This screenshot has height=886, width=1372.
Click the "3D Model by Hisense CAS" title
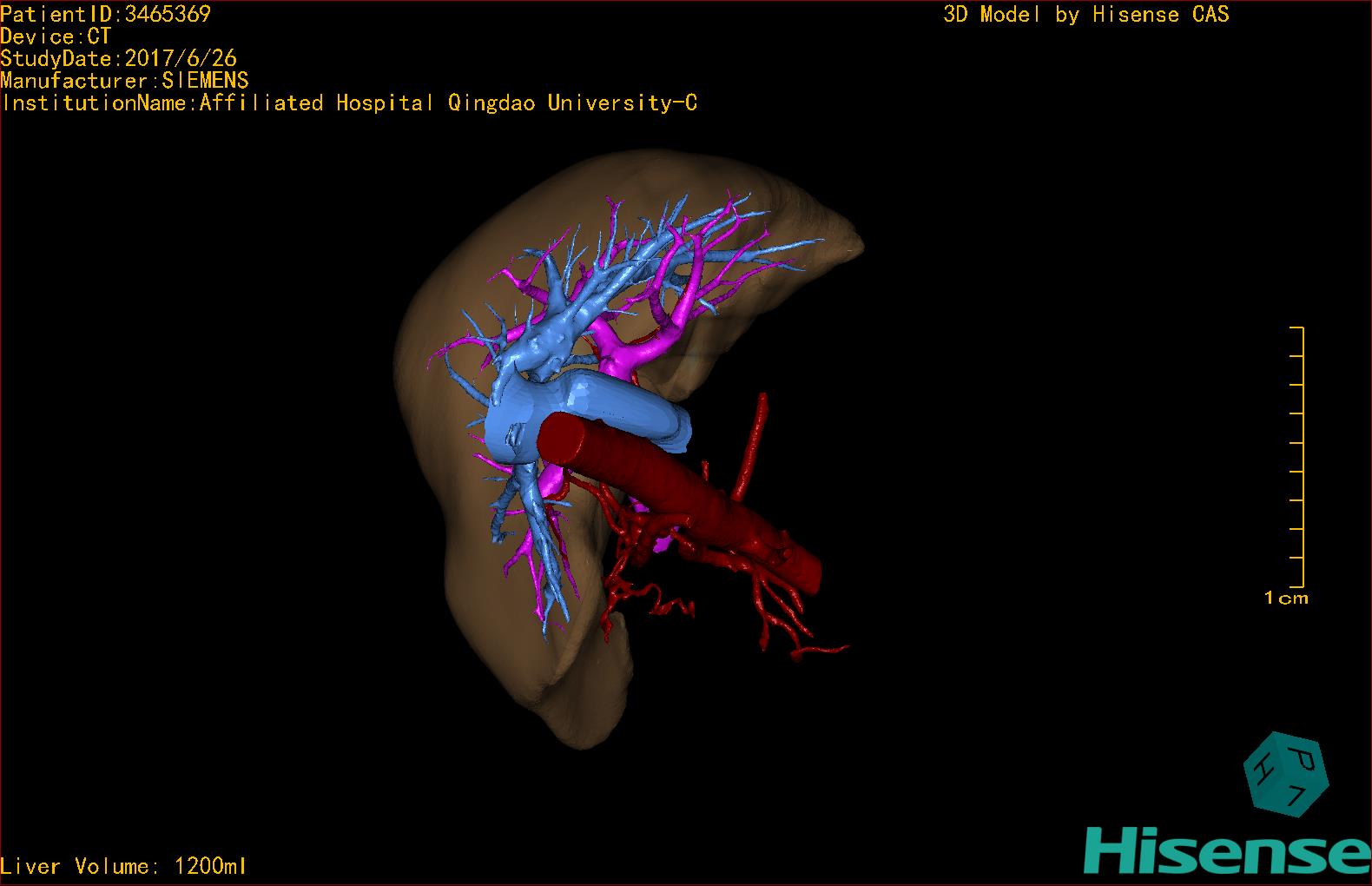point(1085,14)
